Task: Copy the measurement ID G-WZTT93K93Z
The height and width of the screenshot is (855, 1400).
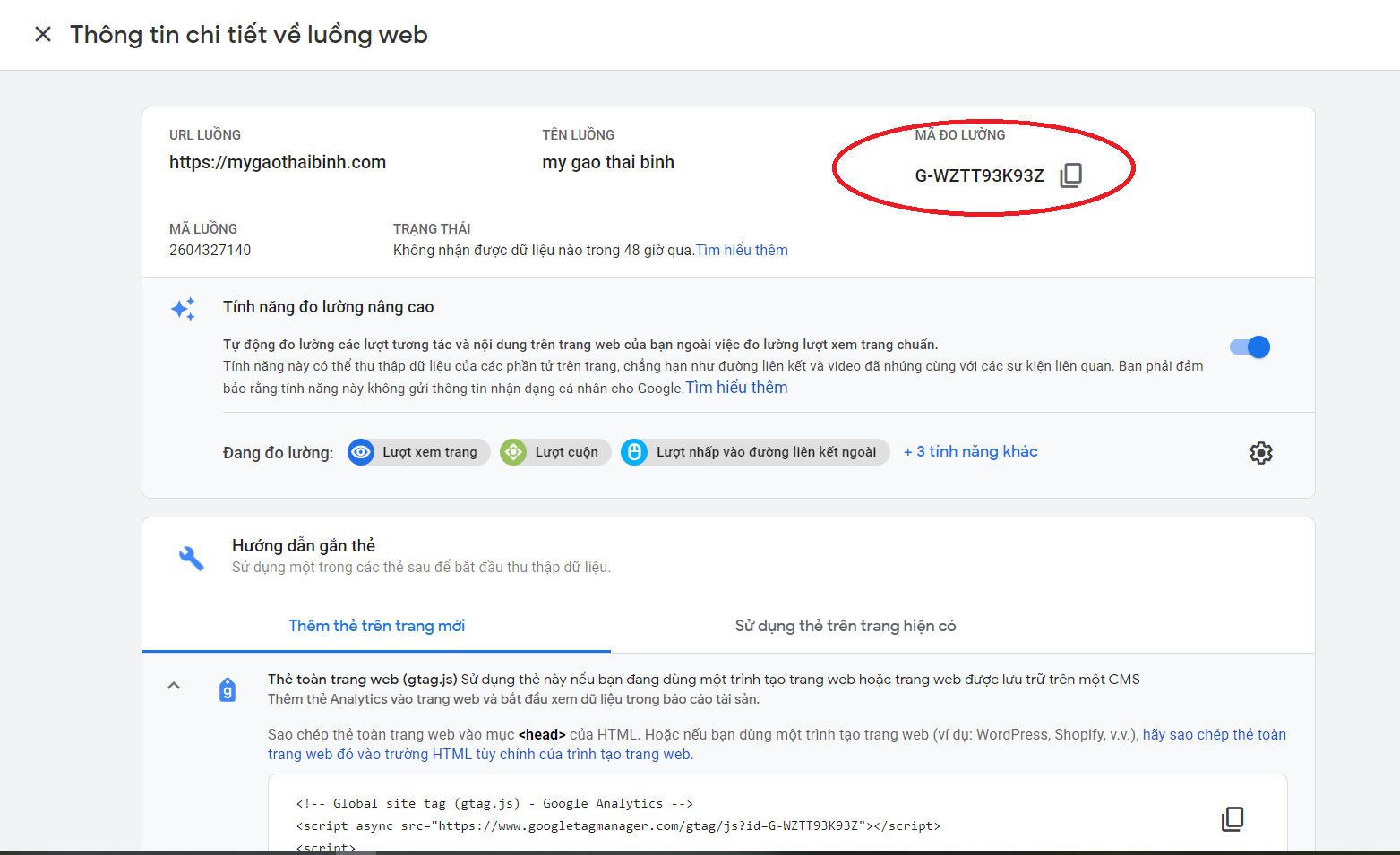Action: point(1070,175)
